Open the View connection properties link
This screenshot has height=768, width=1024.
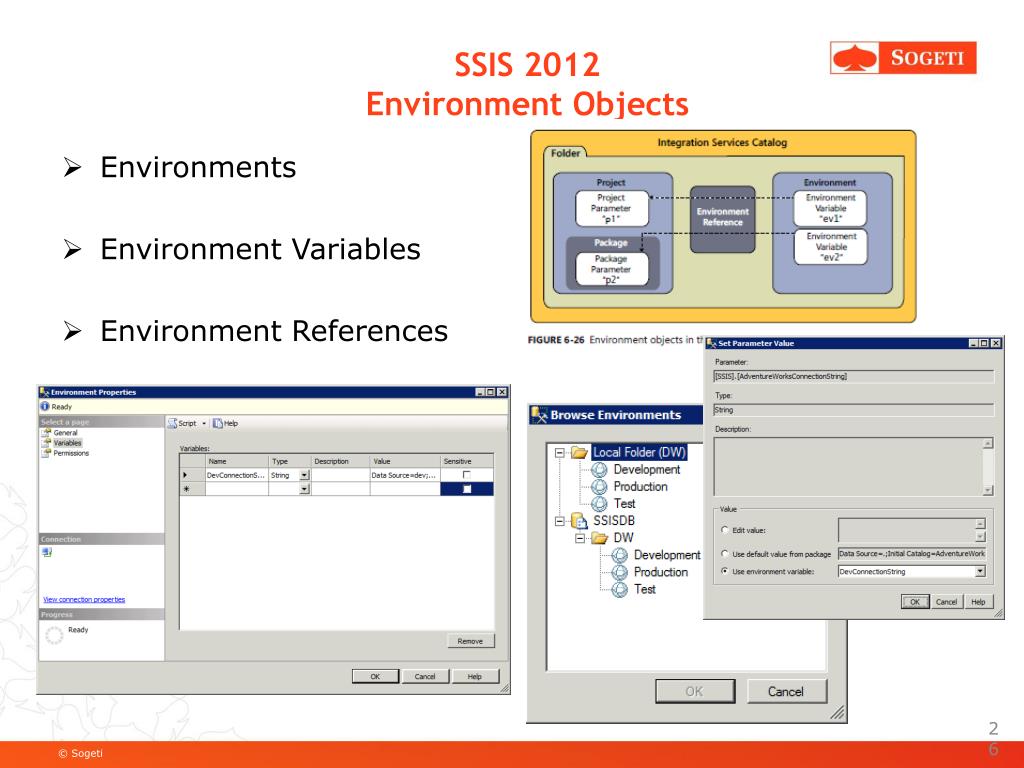[x=84, y=600]
